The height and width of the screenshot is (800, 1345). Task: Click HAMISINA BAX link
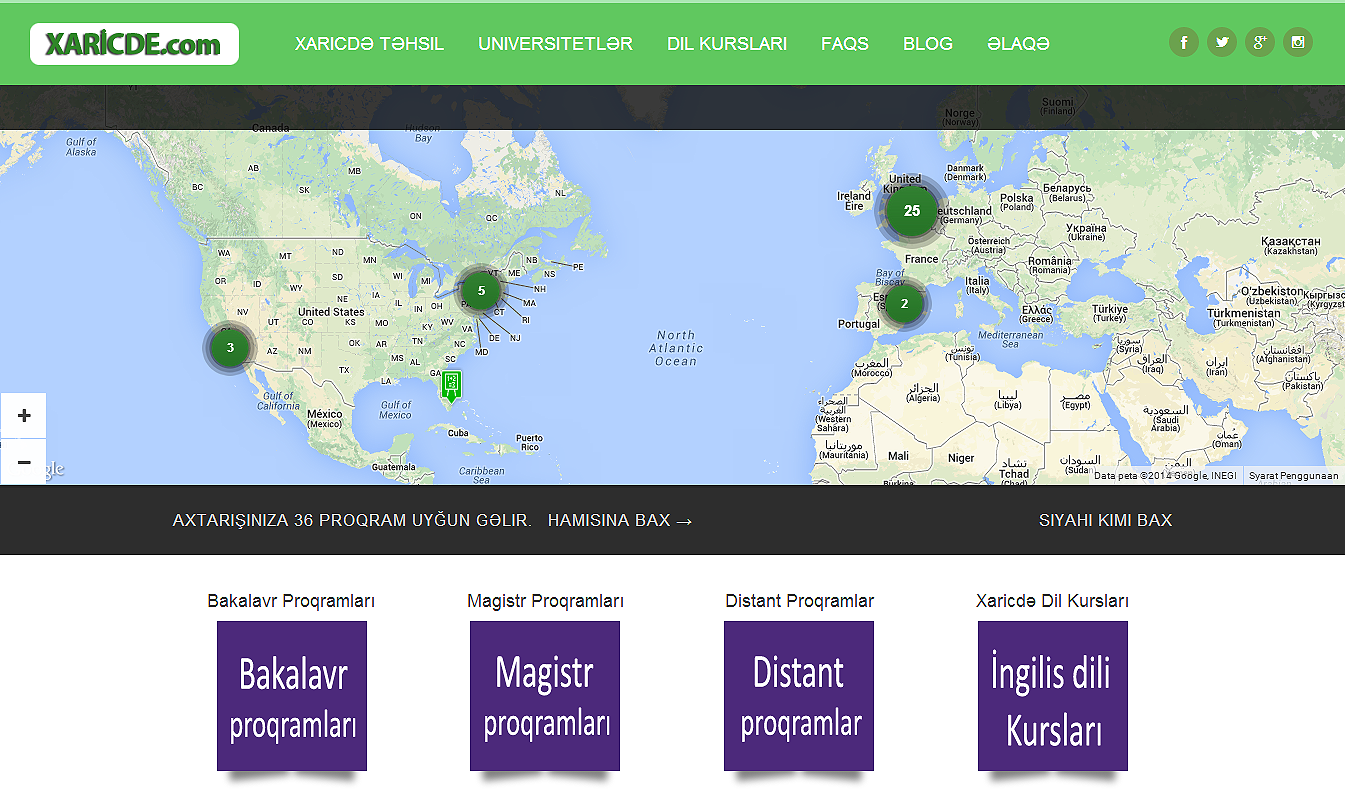coord(620,521)
